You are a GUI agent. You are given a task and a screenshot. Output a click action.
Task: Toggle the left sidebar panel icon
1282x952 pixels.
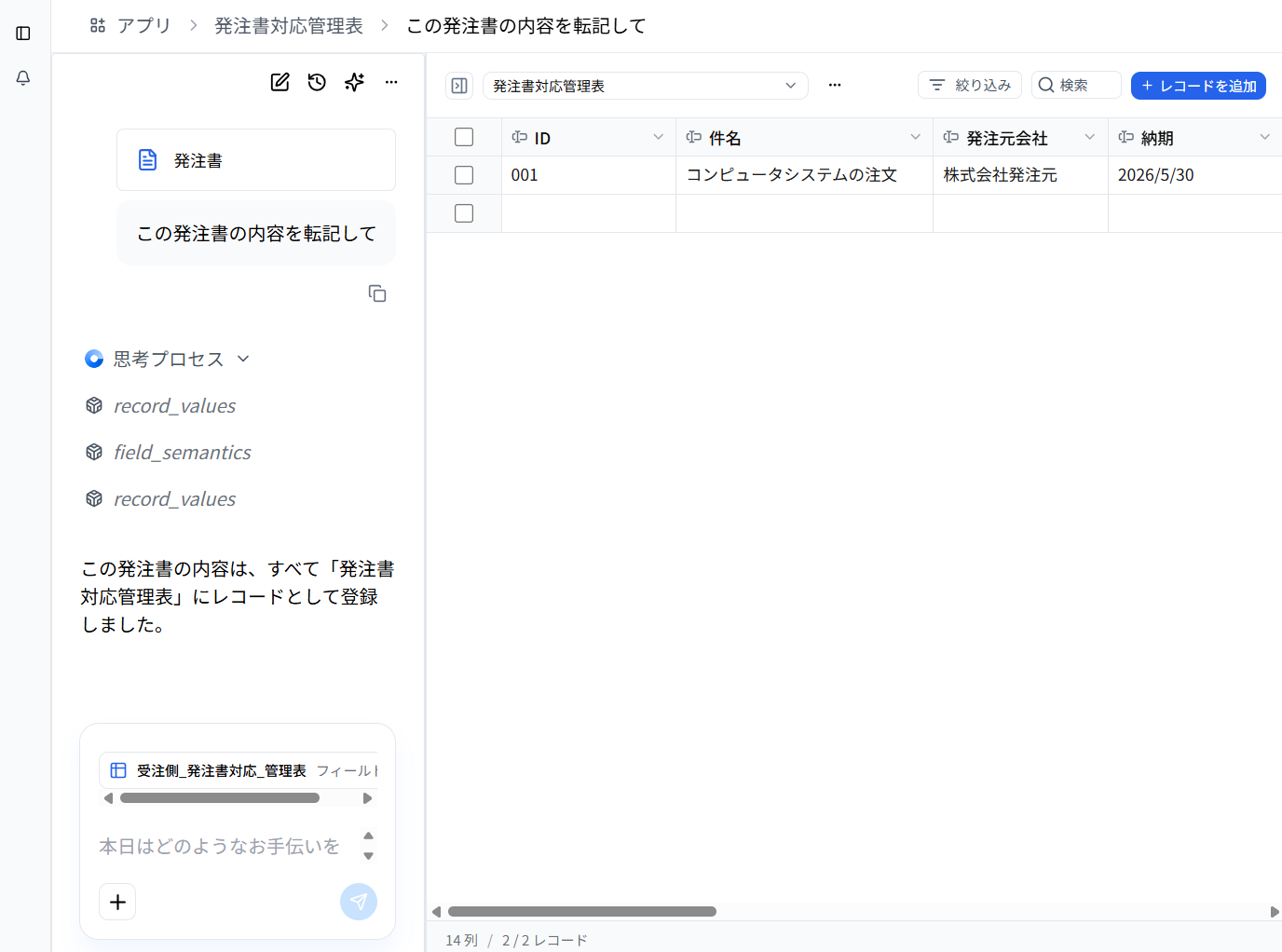pyautogui.click(x=23, y=34)
